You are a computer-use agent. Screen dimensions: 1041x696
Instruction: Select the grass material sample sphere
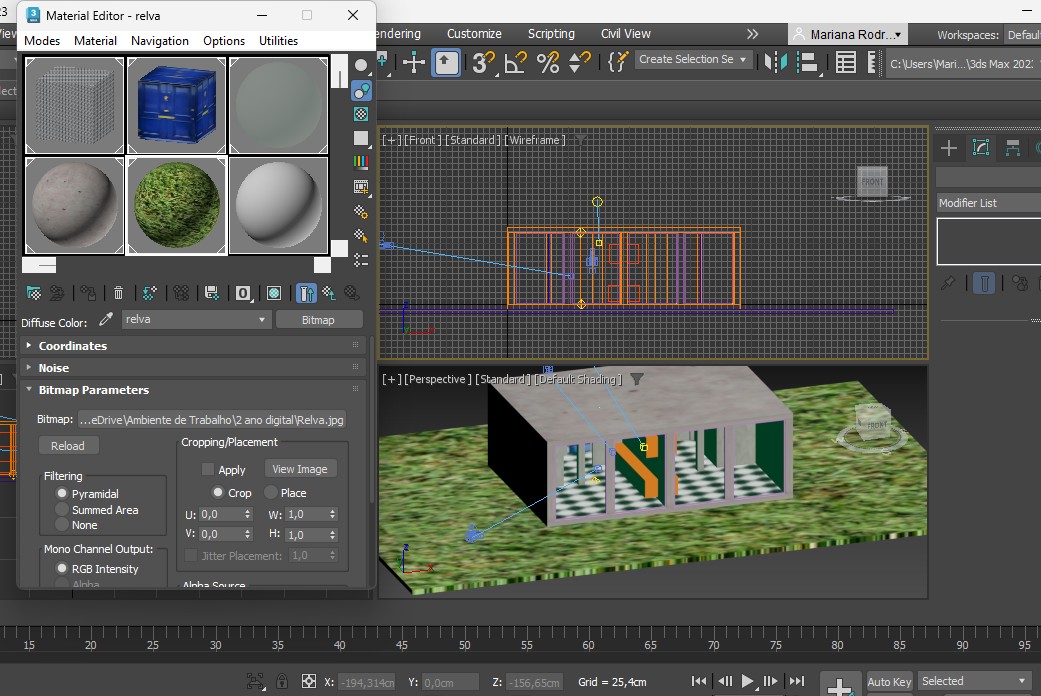point(177,205)
